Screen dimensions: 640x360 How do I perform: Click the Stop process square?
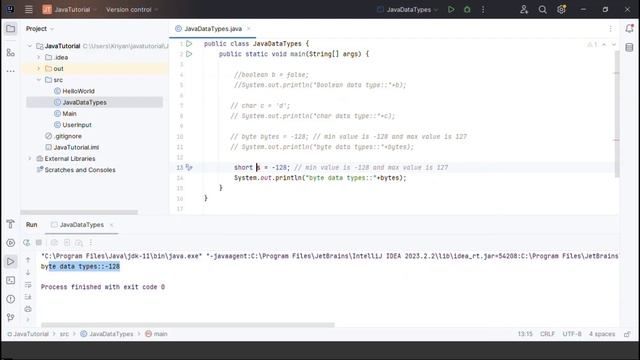pyautogui.click(x=39, y=243)
